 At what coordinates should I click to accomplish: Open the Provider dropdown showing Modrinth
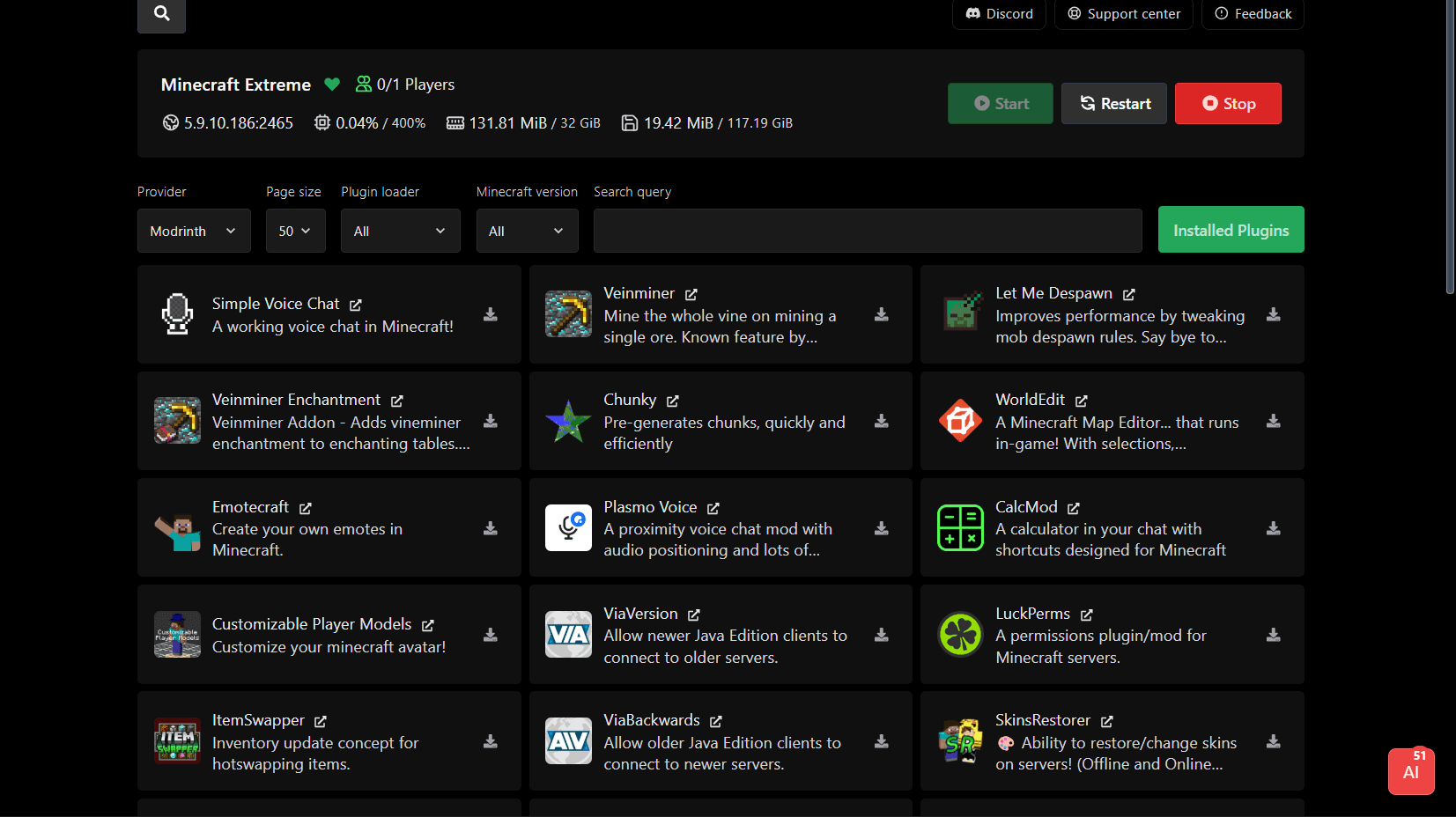pos(194,231)
